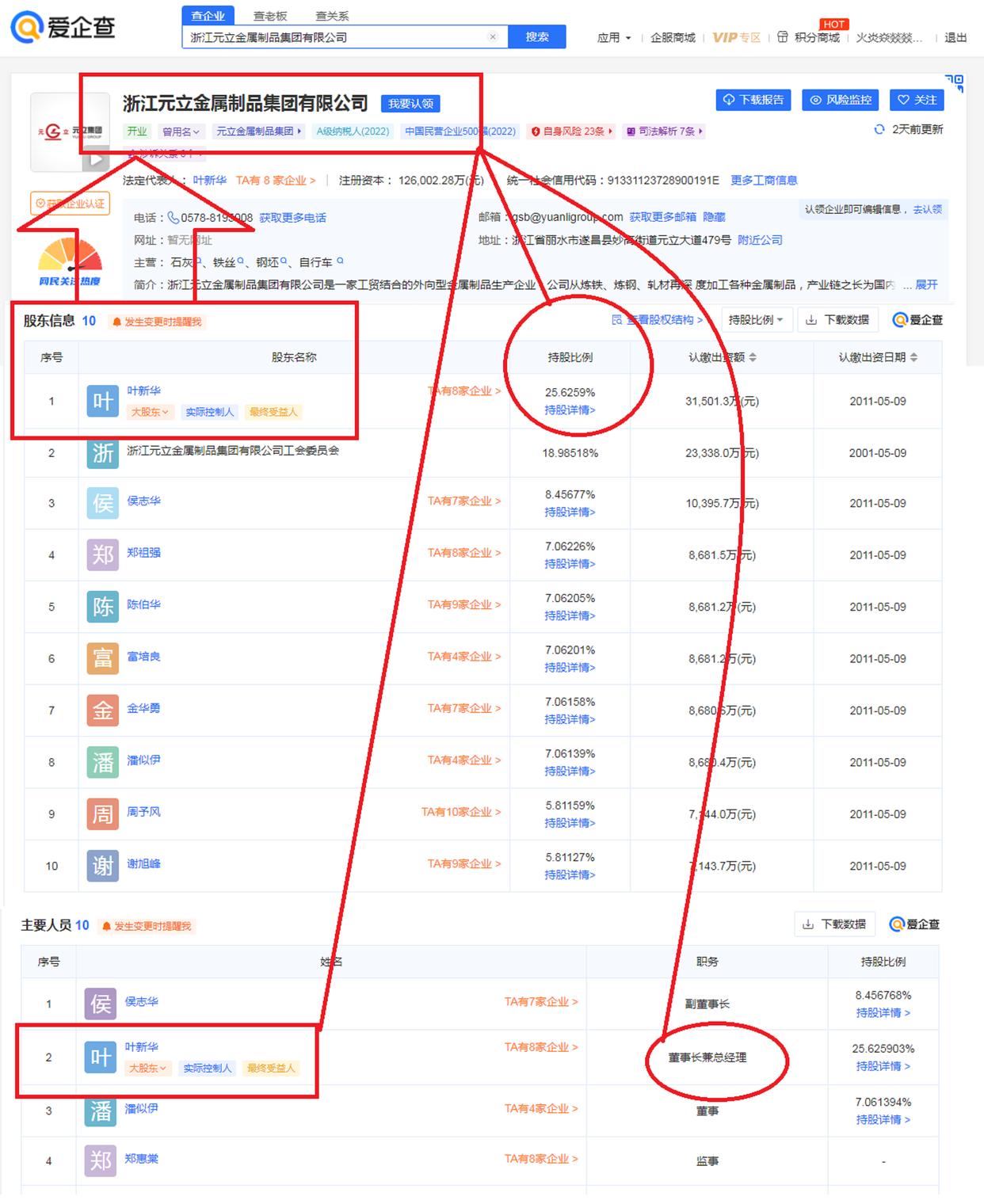Click the 浙 avatar in shareholder row 2
The height and width of the screenshot is (1204, 984).
click(x=103, y=452)
